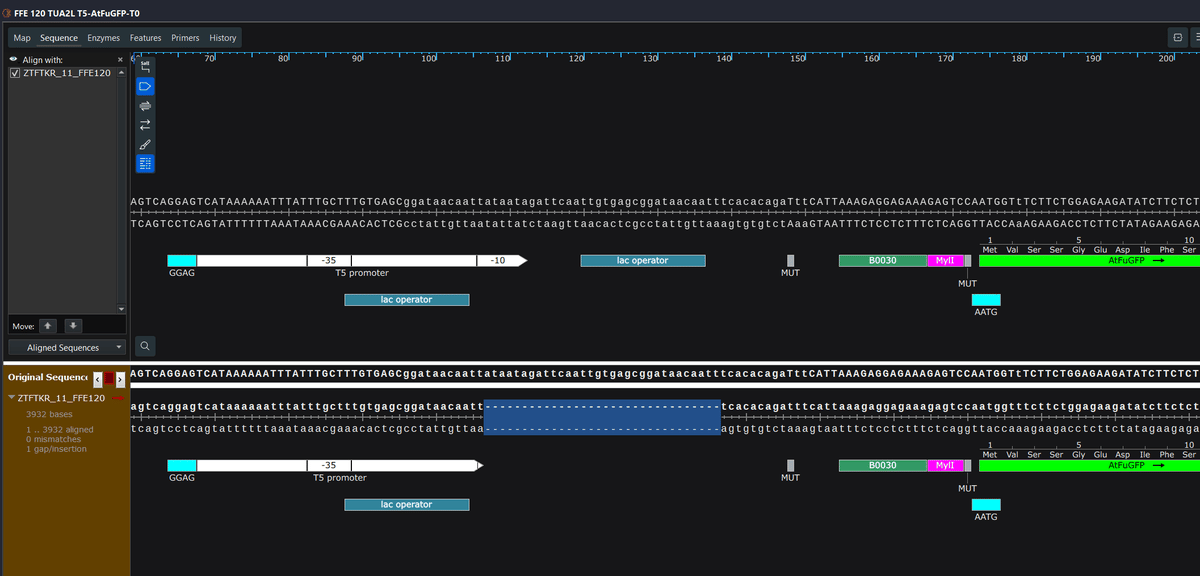The width and height of the screenshot is (1200, 576).
Task: Click the red alignment arrow beside ZTFTKR_11_FFE120
Action: tap(117, 397)
